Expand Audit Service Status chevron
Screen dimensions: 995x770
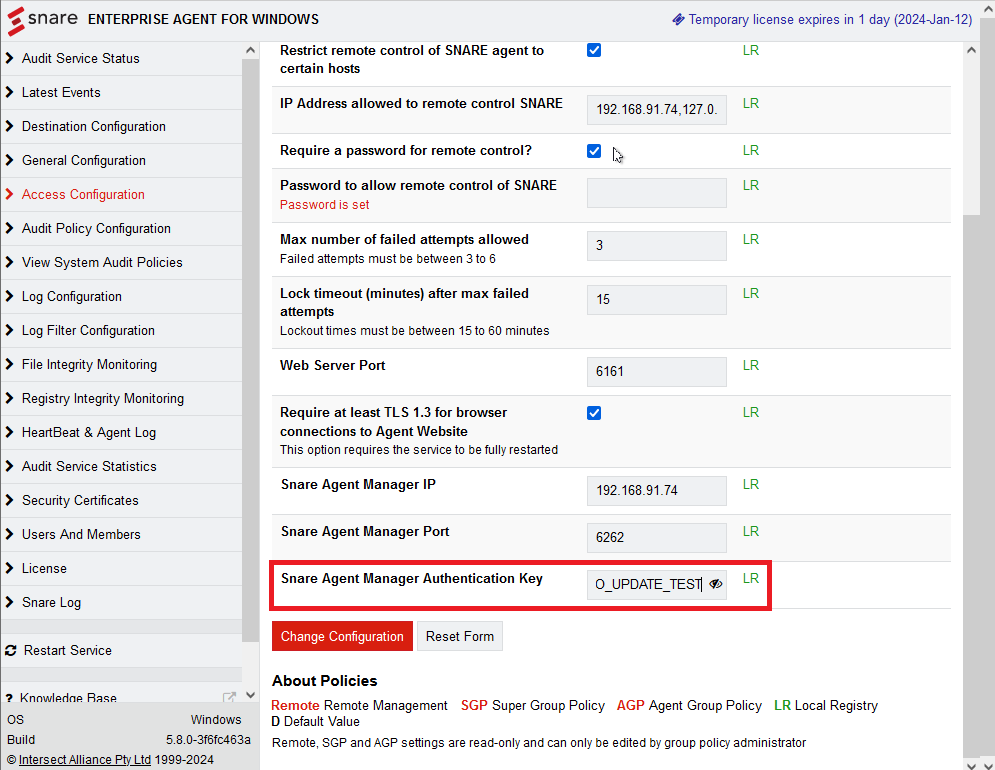pyautogui.click(x=10, y=58)
